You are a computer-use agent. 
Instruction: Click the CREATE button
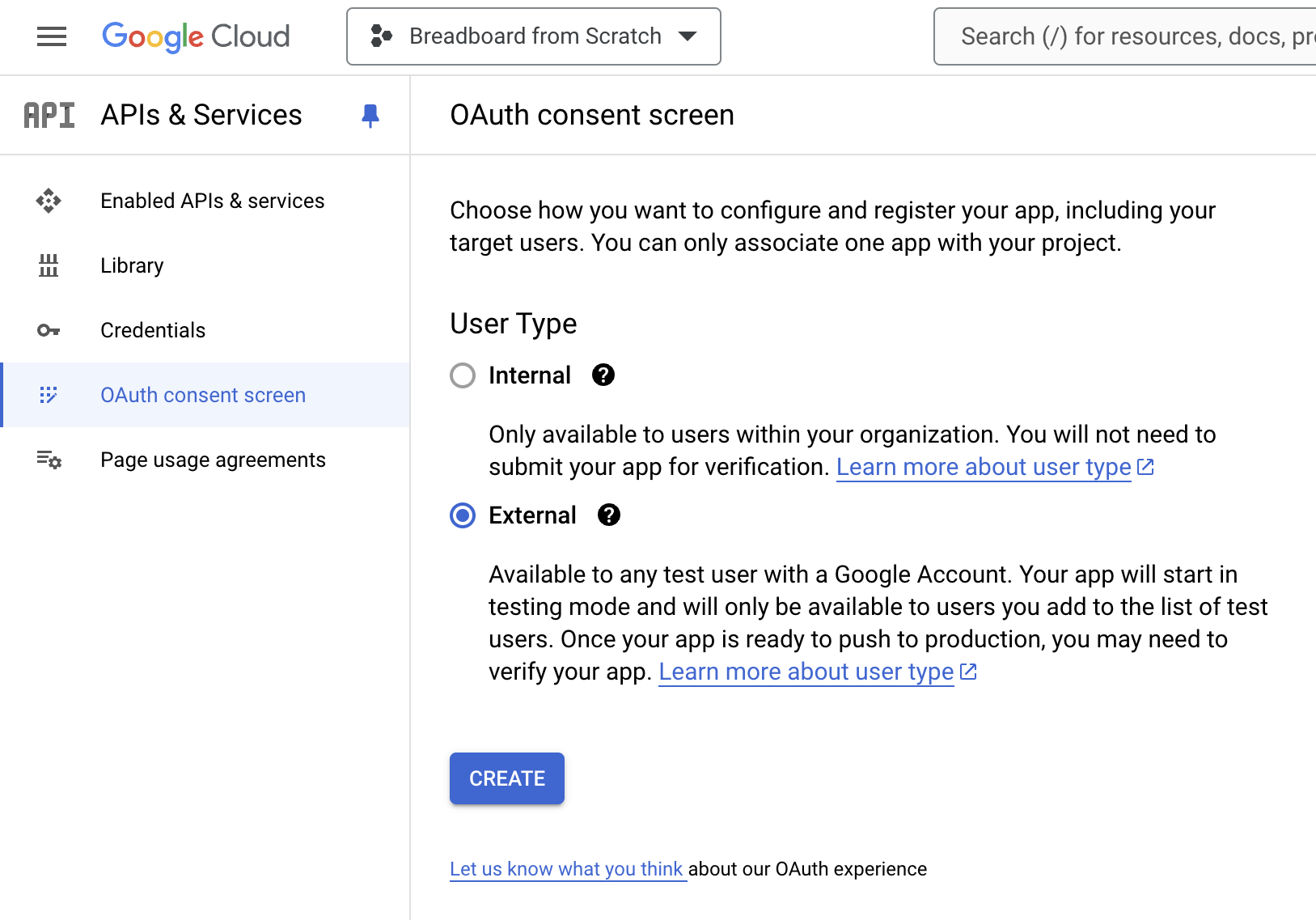[x=507, y=778]
